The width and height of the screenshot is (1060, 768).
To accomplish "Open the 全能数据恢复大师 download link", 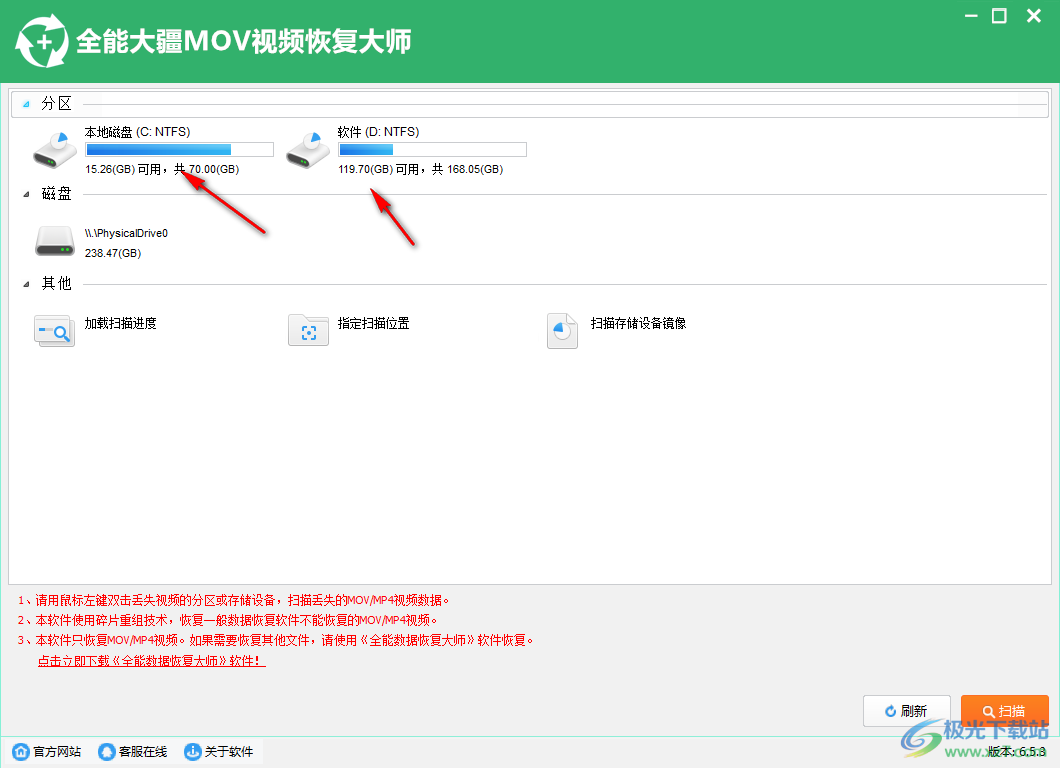I will [151, 661].
